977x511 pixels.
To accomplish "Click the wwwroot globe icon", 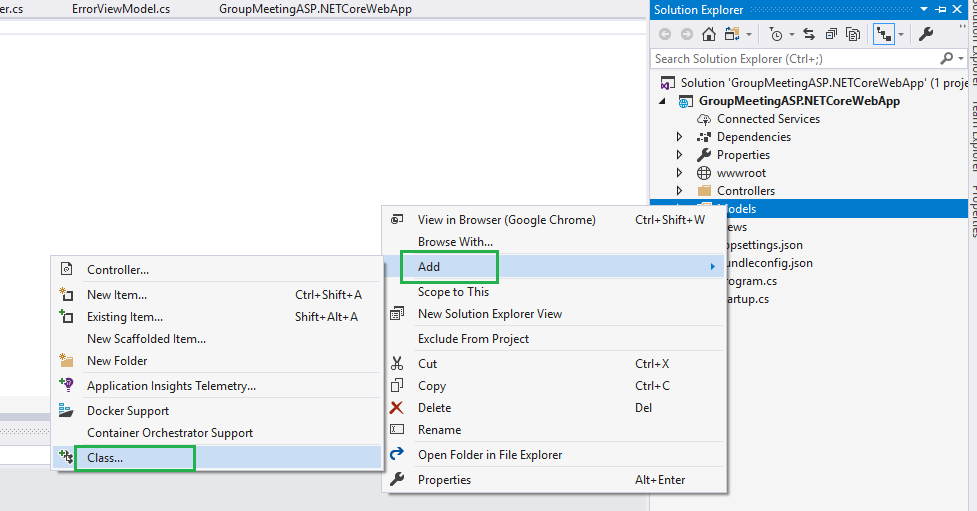I will tap(704, 173).
